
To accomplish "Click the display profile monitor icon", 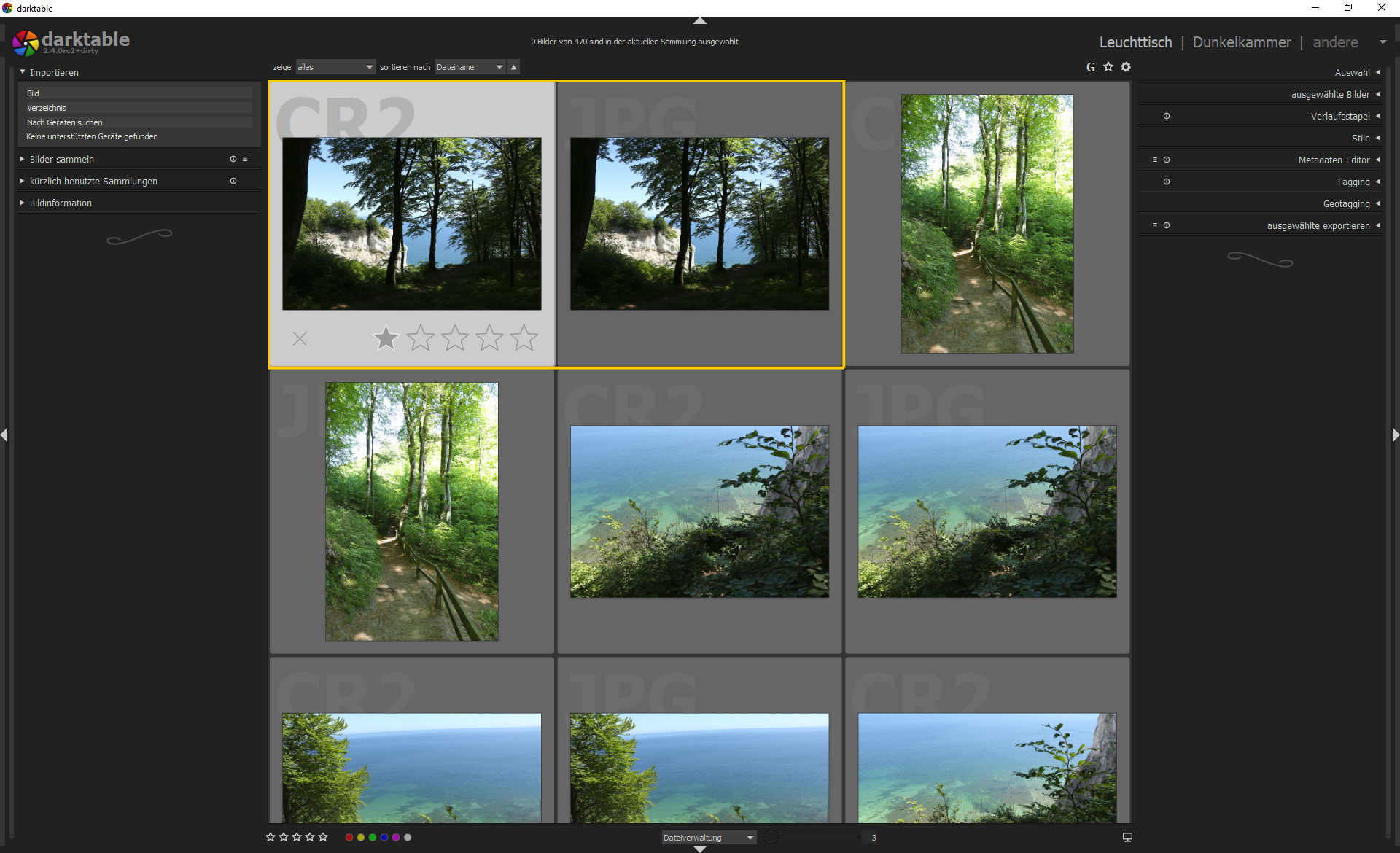I will (x=1127, y=838).
